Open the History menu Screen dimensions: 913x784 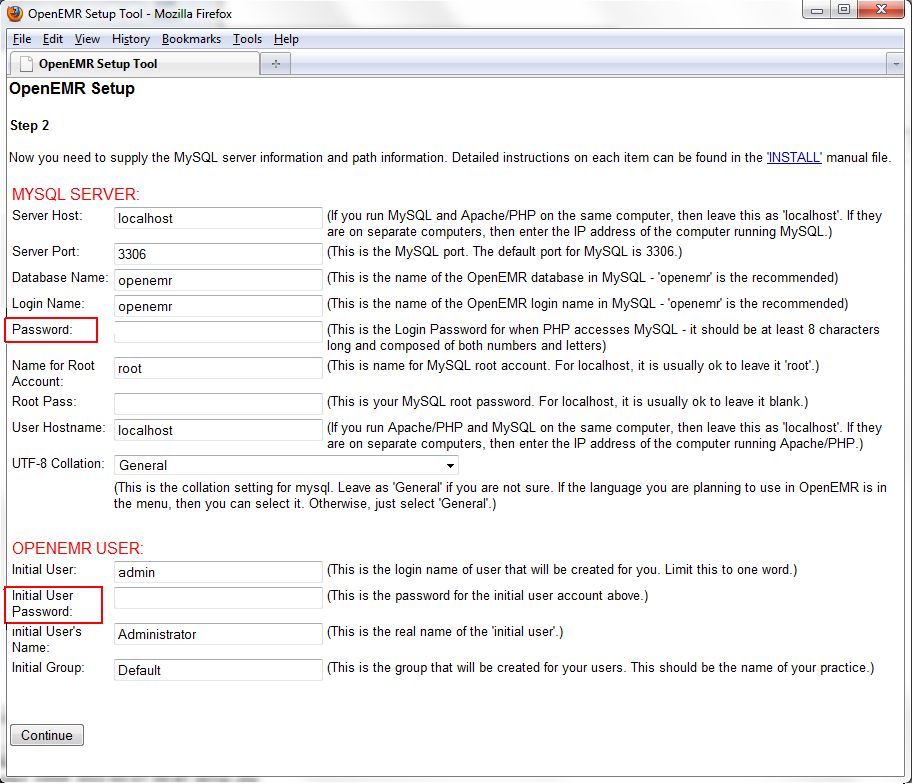coord(131,39)
